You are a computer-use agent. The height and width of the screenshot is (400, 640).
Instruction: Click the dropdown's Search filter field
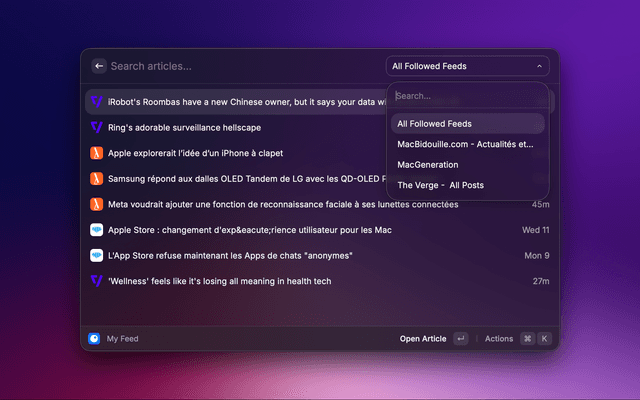[x=467, y=97]
